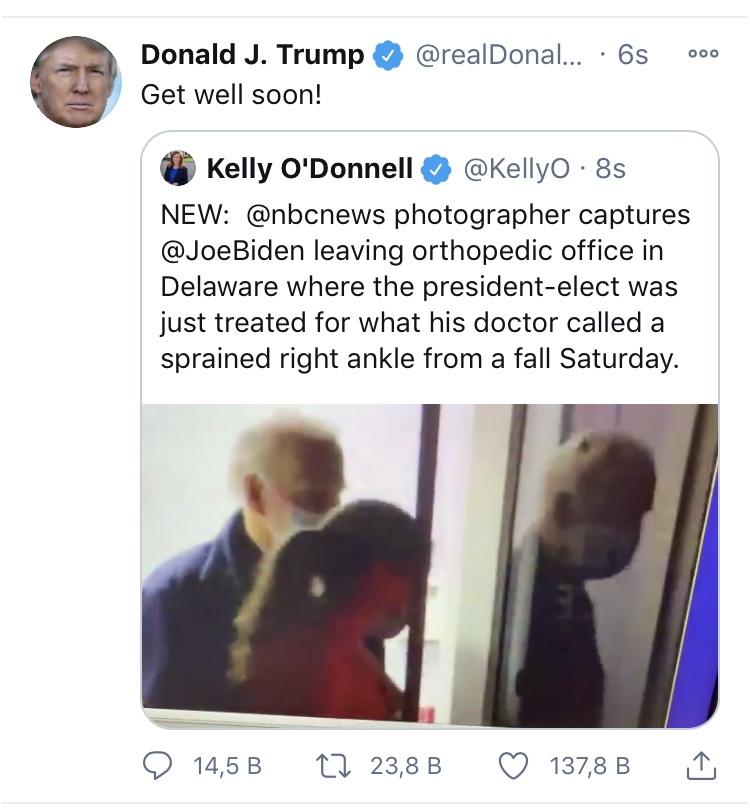This screenshot has width=750, height=808.
Task: Open the quoted tweet's video thumbnail
Action: [x=430, y=566]
